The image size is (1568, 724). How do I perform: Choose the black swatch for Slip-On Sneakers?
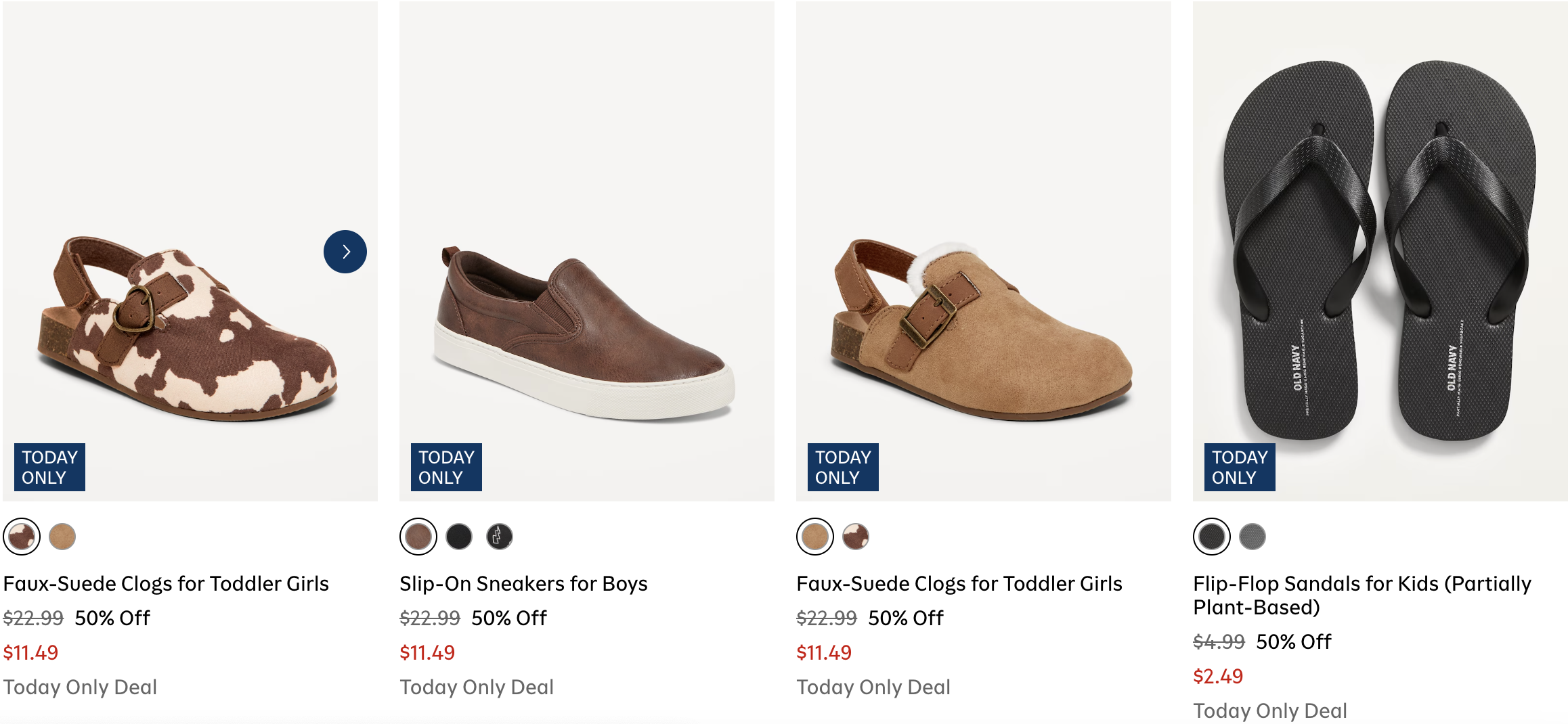pyautogui.click(x=459, y=537)
